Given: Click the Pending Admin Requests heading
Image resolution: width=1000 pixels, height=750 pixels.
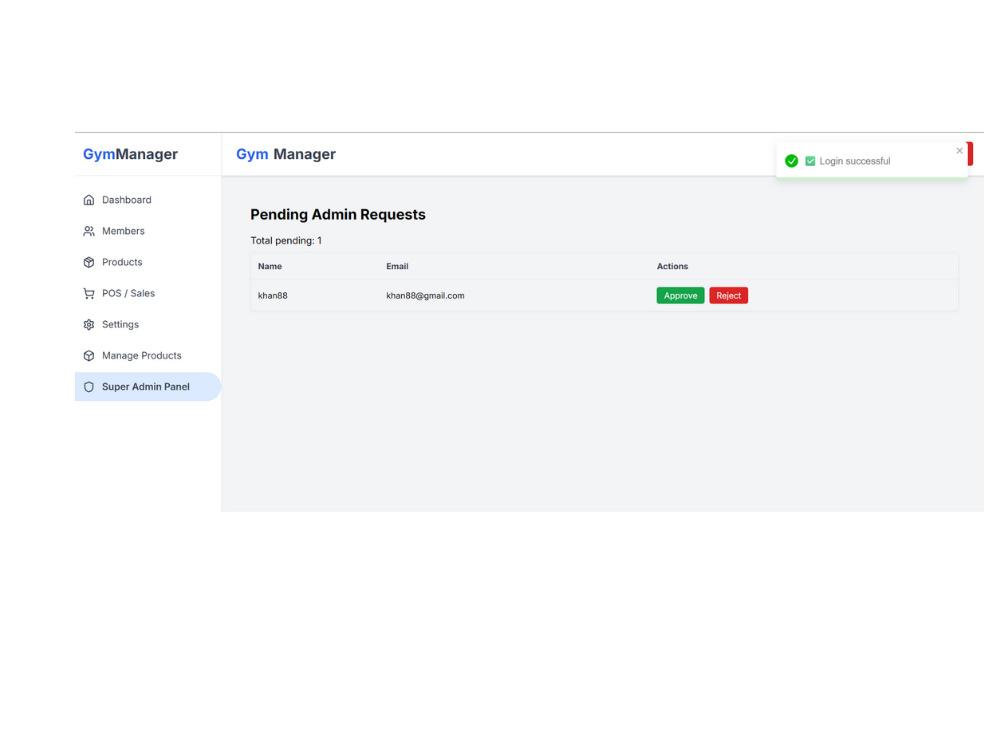Looking at the screenshot, I should [337, 214].
